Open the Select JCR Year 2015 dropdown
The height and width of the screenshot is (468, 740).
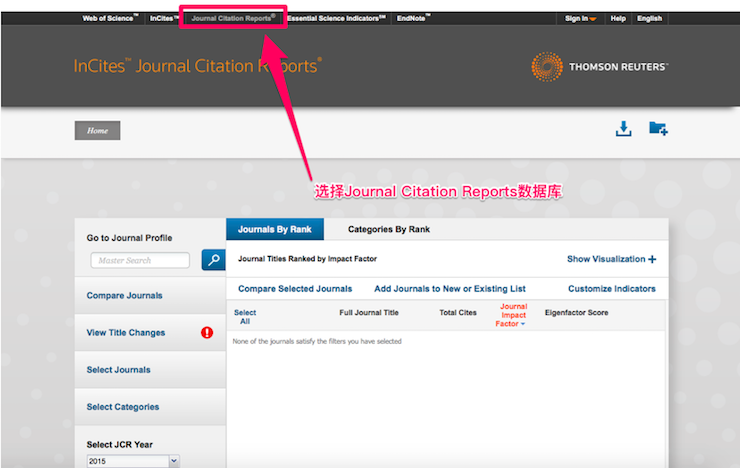tap(133, 461)
